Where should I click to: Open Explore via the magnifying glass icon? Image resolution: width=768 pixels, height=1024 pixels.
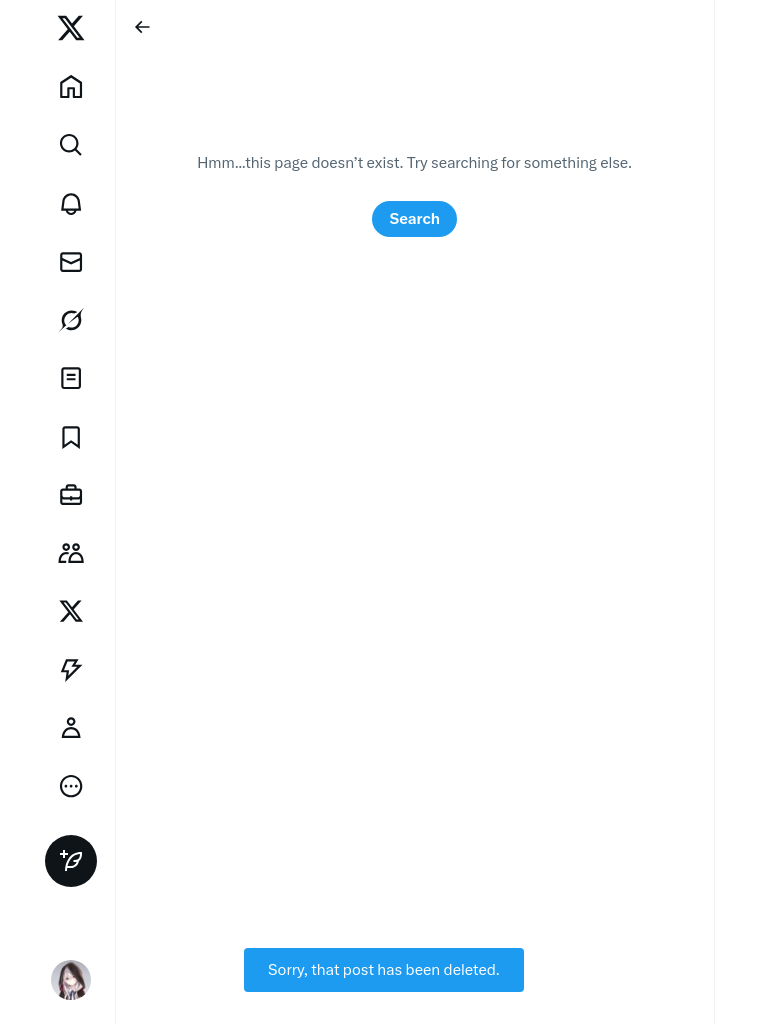(71, 145)
